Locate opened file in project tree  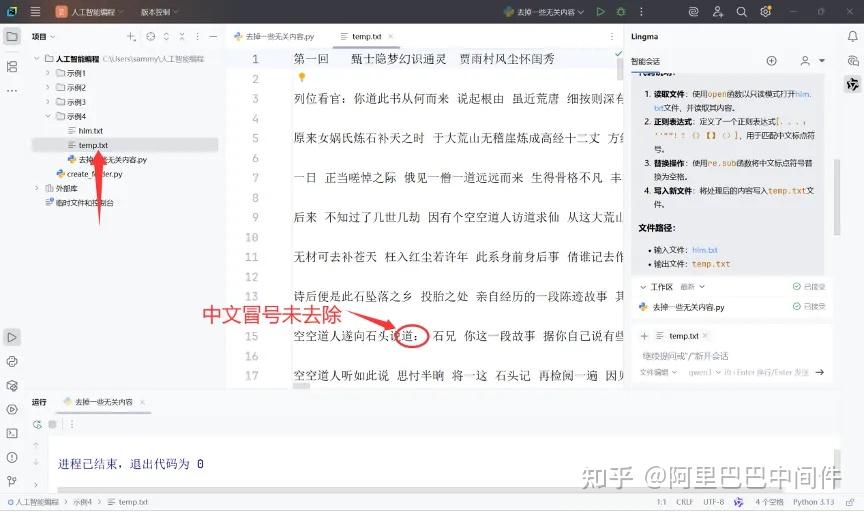click(x=150, y=36)
